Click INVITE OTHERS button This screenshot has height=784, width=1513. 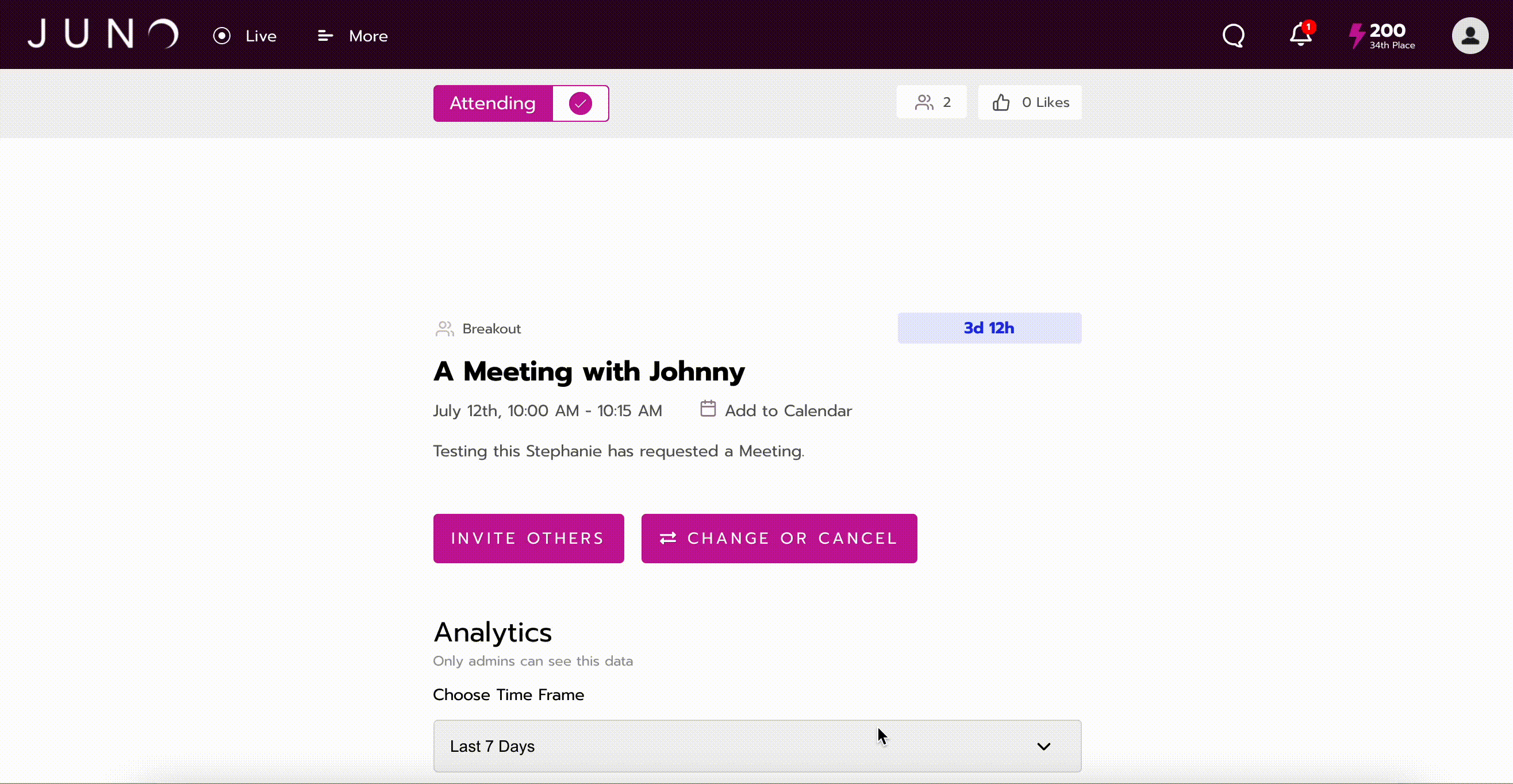(x=528, y=538)
